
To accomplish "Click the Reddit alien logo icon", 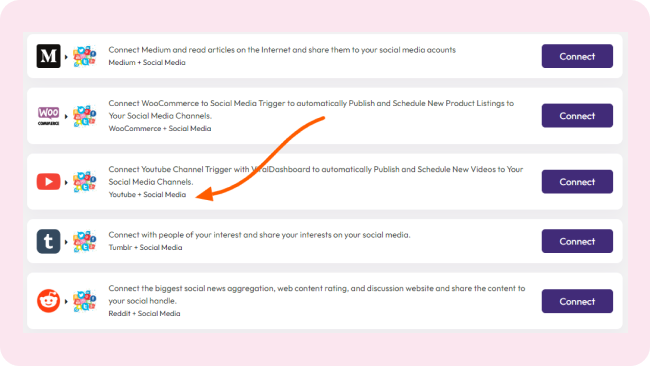I will tap(49, 301).
